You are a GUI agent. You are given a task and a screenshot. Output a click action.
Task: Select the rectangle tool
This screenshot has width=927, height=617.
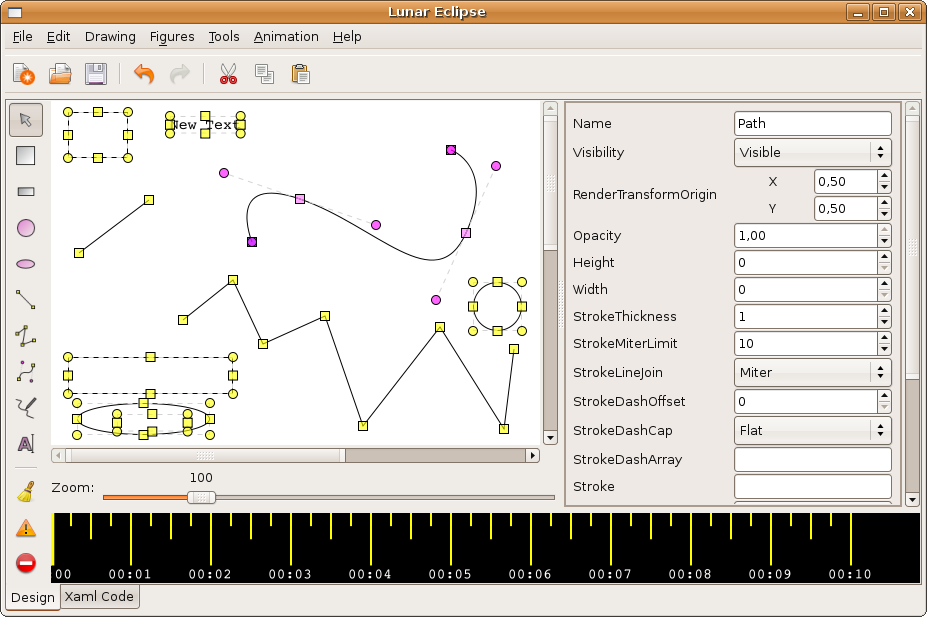click(25, 191)
